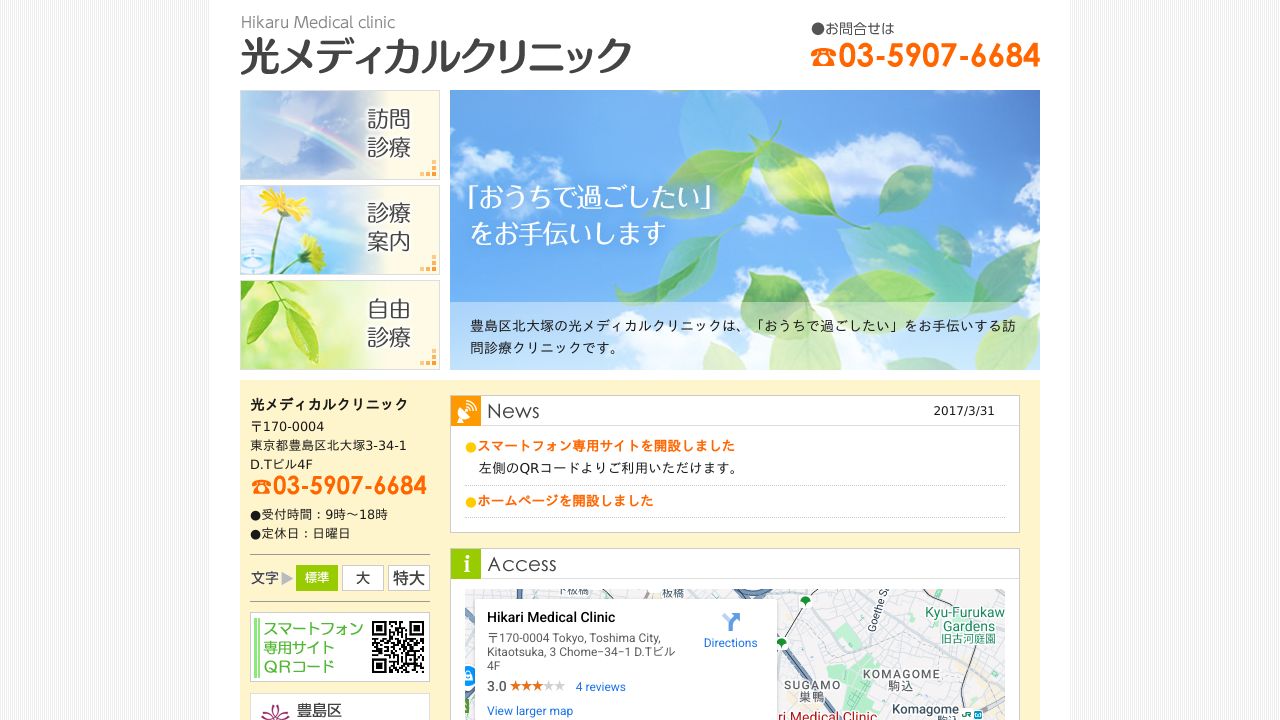Enable 特大 extra-large text size
This screenshot has width=1280, height=720.
click(x=408, y=578)
